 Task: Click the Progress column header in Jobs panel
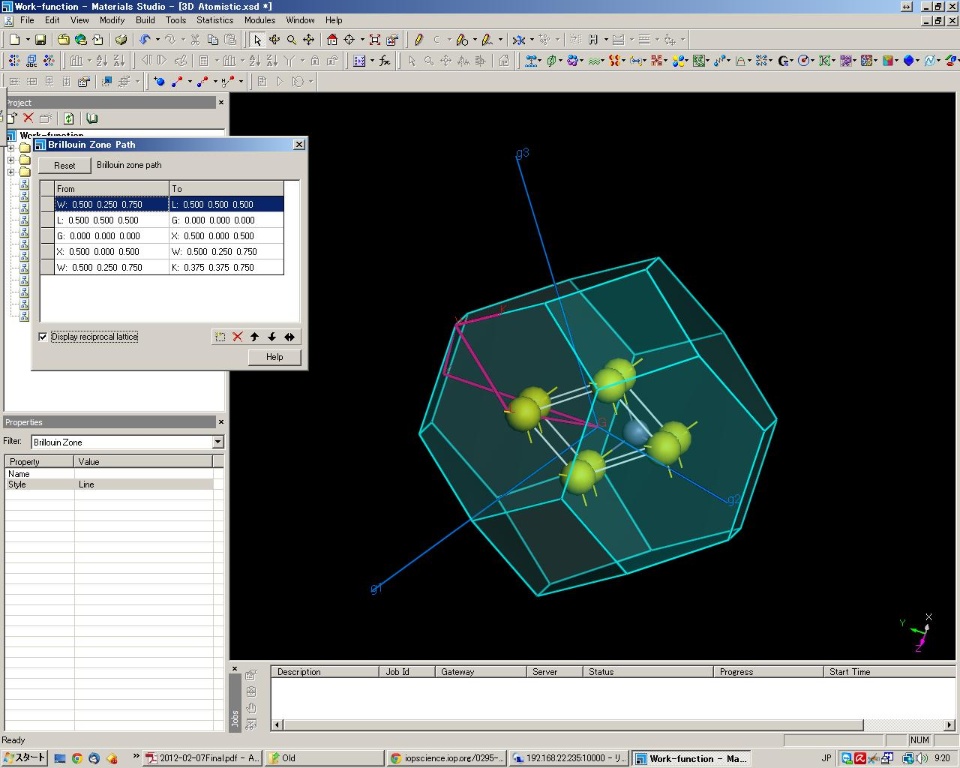pos(768,672)
